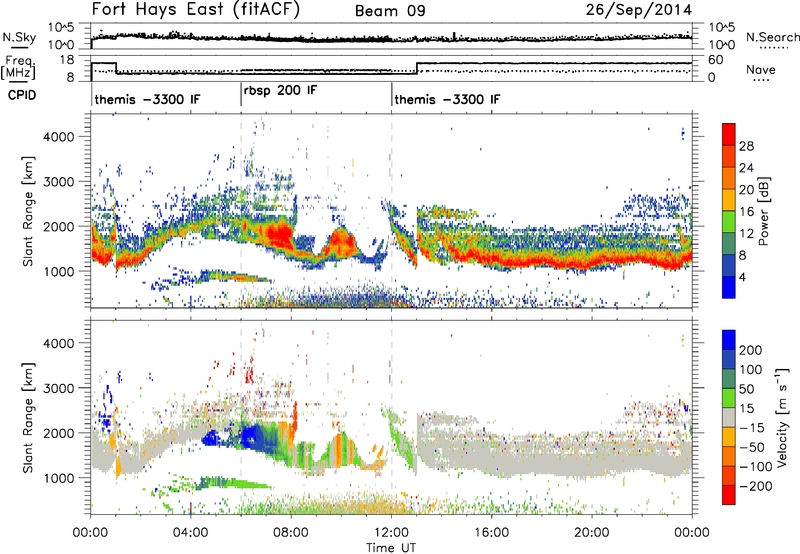Select the '200' velocity color bar tick
This screenshot has width=800, height=554.
click(751, 350)
